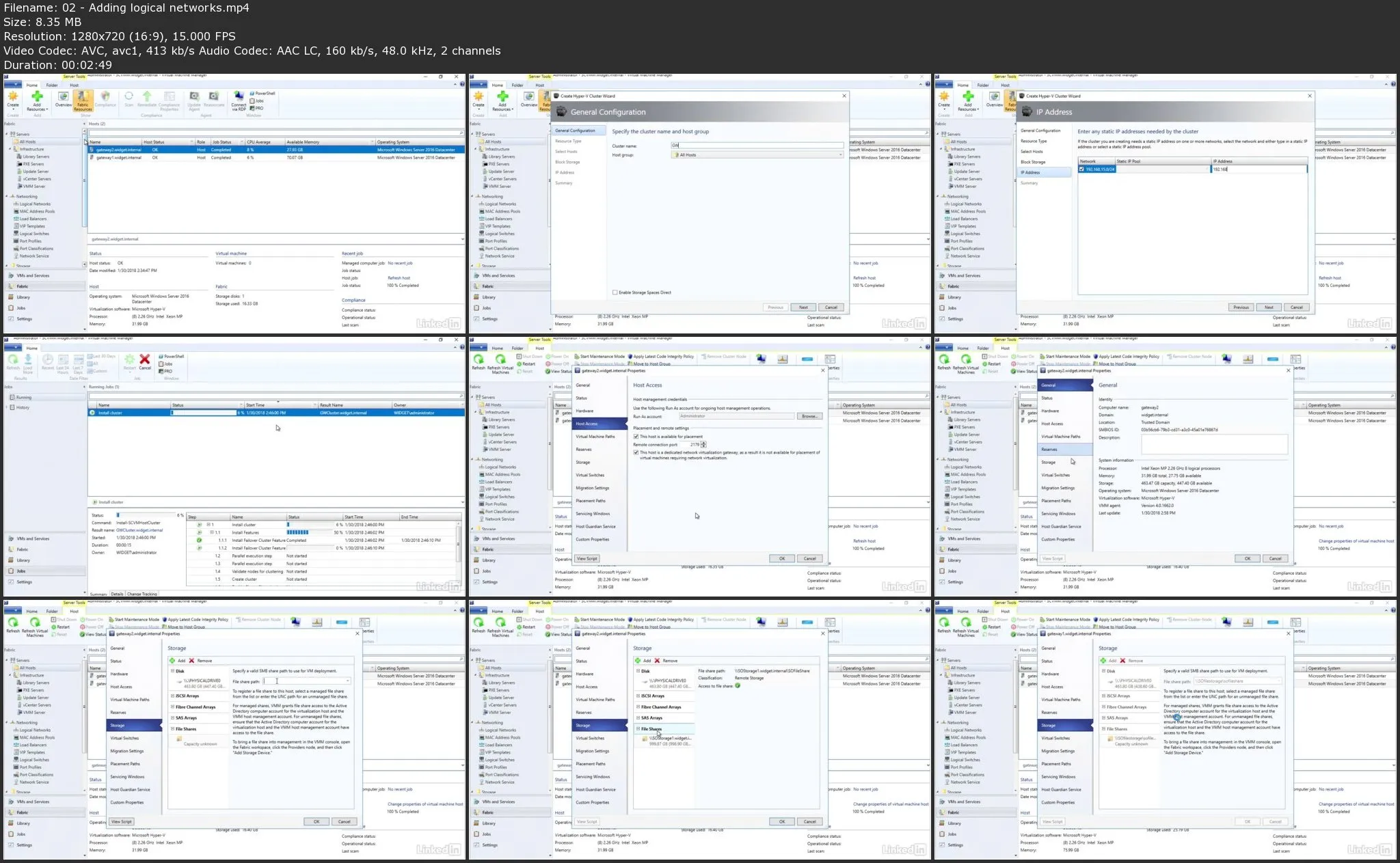
Task: Open the Details tab of job pane
Action: [117, 594]
